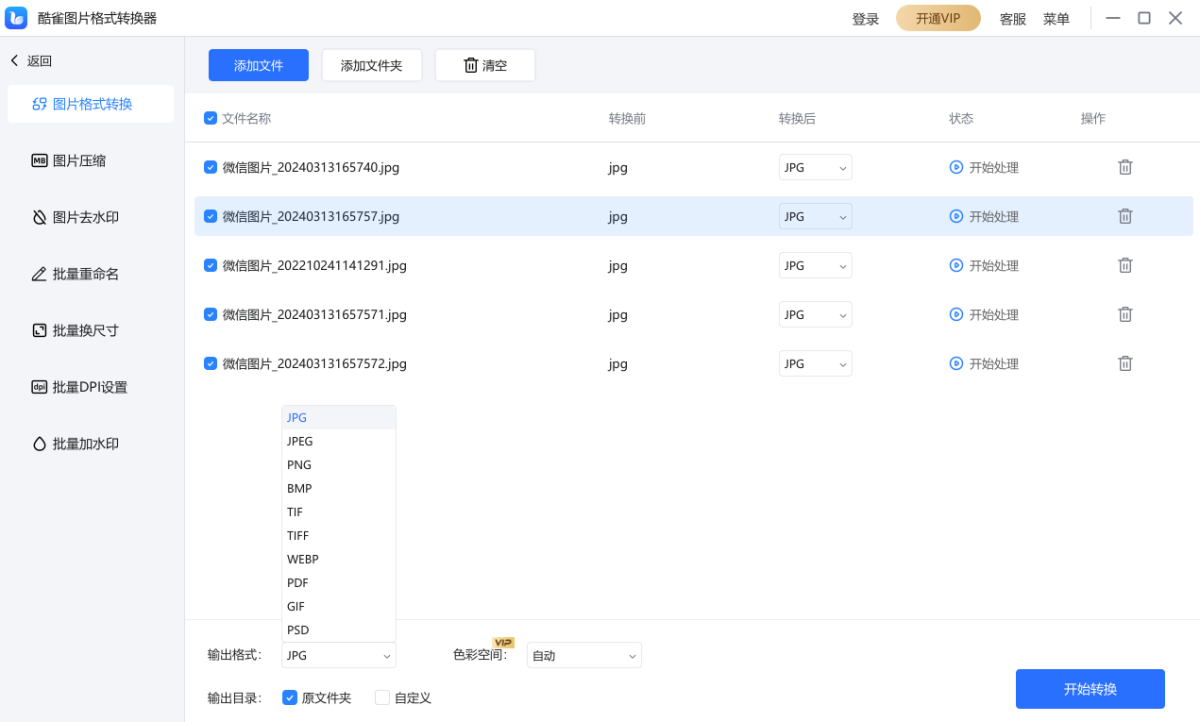Click the back arrow 返回
The width and height of the screenshot is (1200, 722).
(31, 61)
